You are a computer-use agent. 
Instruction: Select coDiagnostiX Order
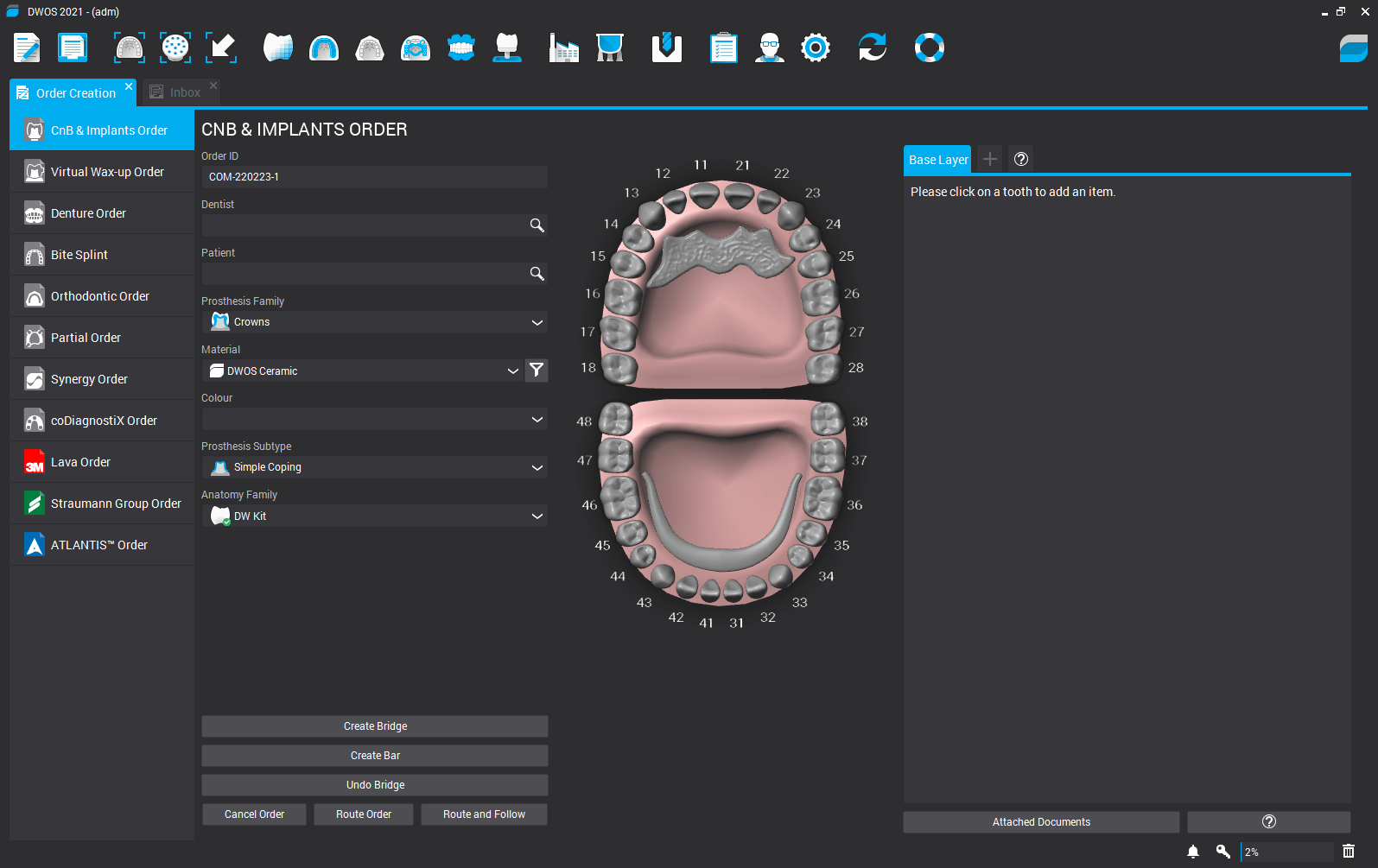pos(102,421)
